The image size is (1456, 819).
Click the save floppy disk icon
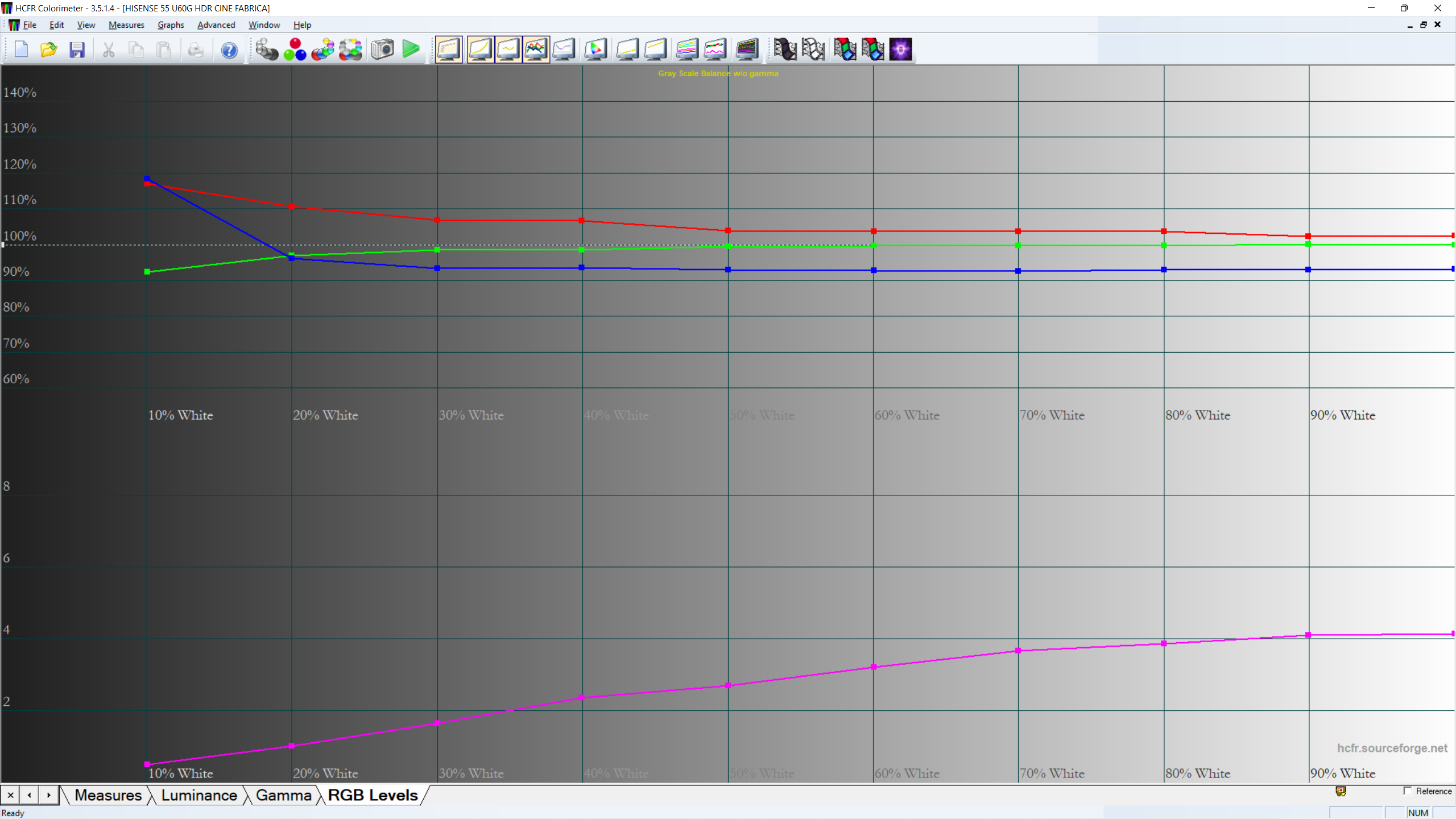(x=77, y=49)
